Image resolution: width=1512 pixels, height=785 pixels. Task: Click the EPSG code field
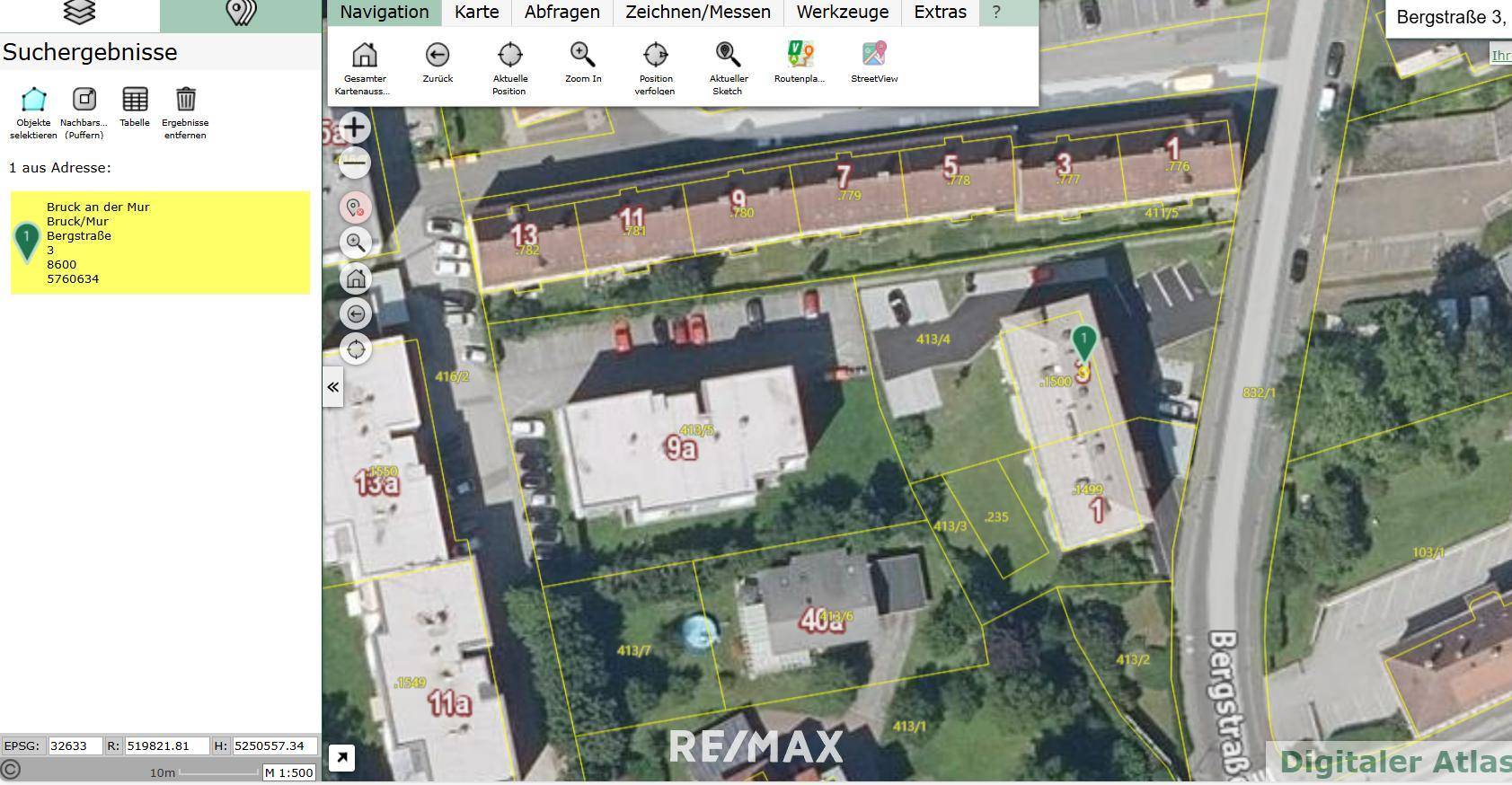(75, 745)
